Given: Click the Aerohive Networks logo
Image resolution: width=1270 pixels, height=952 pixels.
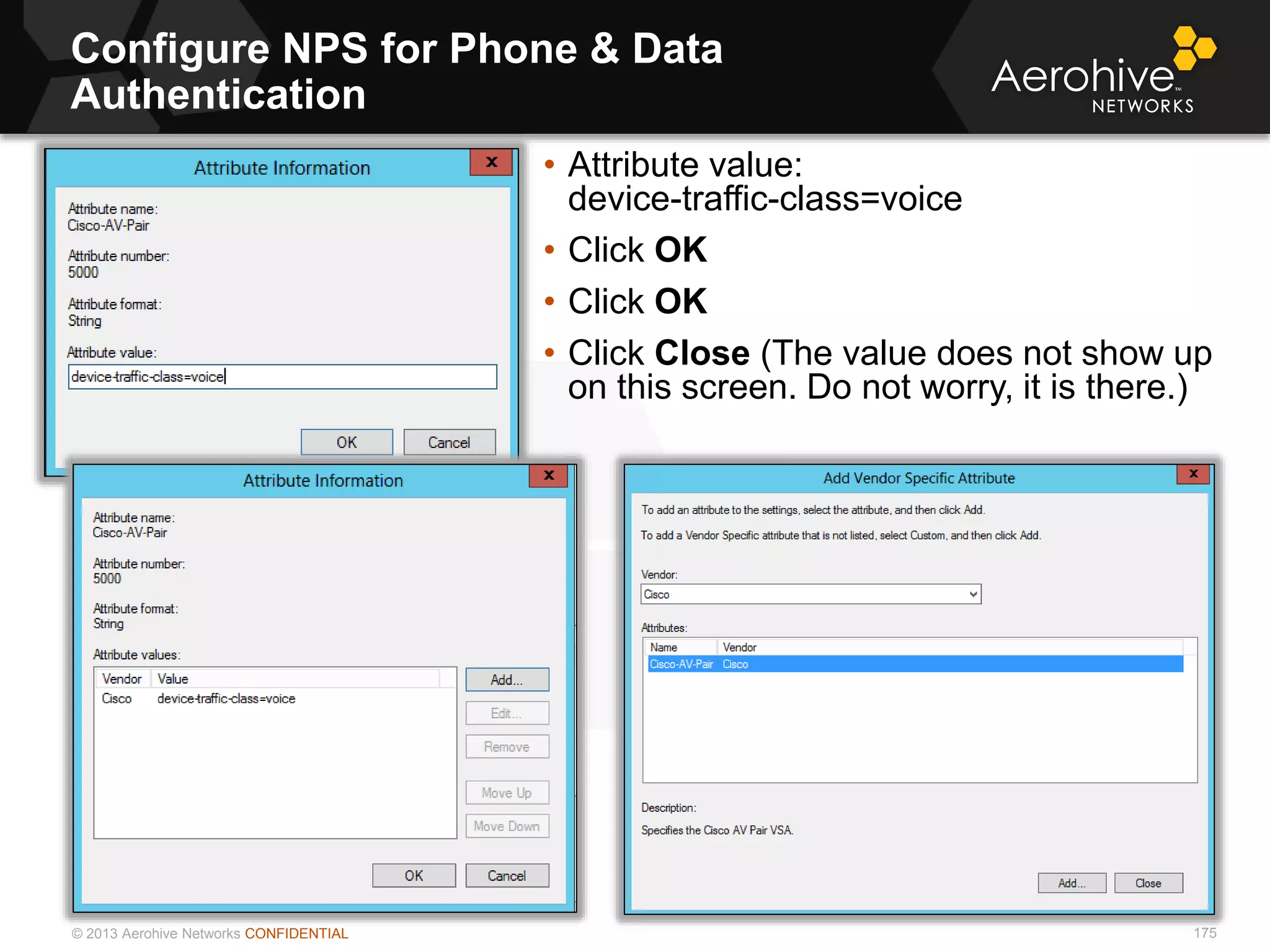Looking at the screenshot, I should pyautogui.click(x=1103, y=70).
